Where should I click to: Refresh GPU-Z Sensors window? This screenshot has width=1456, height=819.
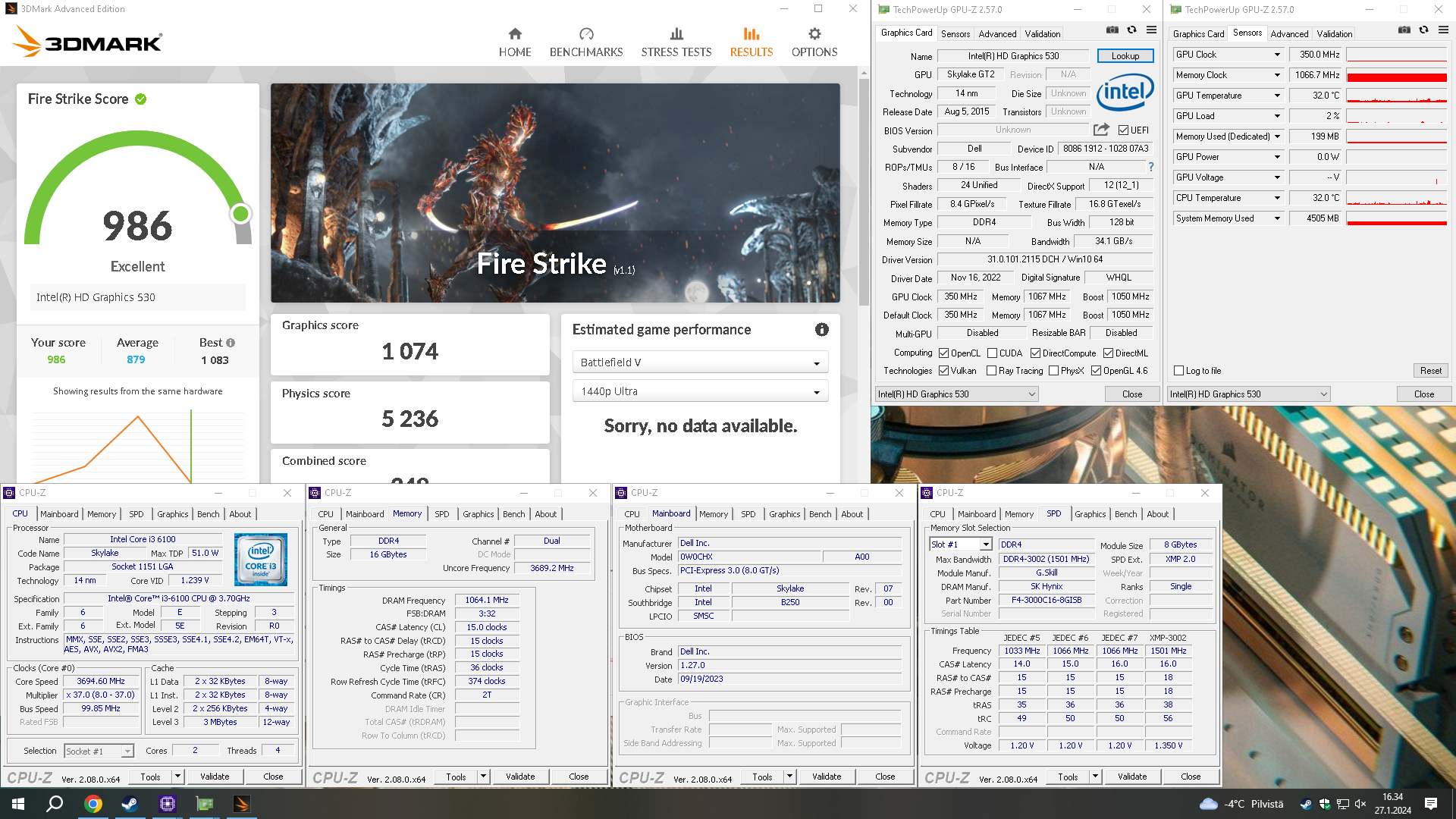1423,30
